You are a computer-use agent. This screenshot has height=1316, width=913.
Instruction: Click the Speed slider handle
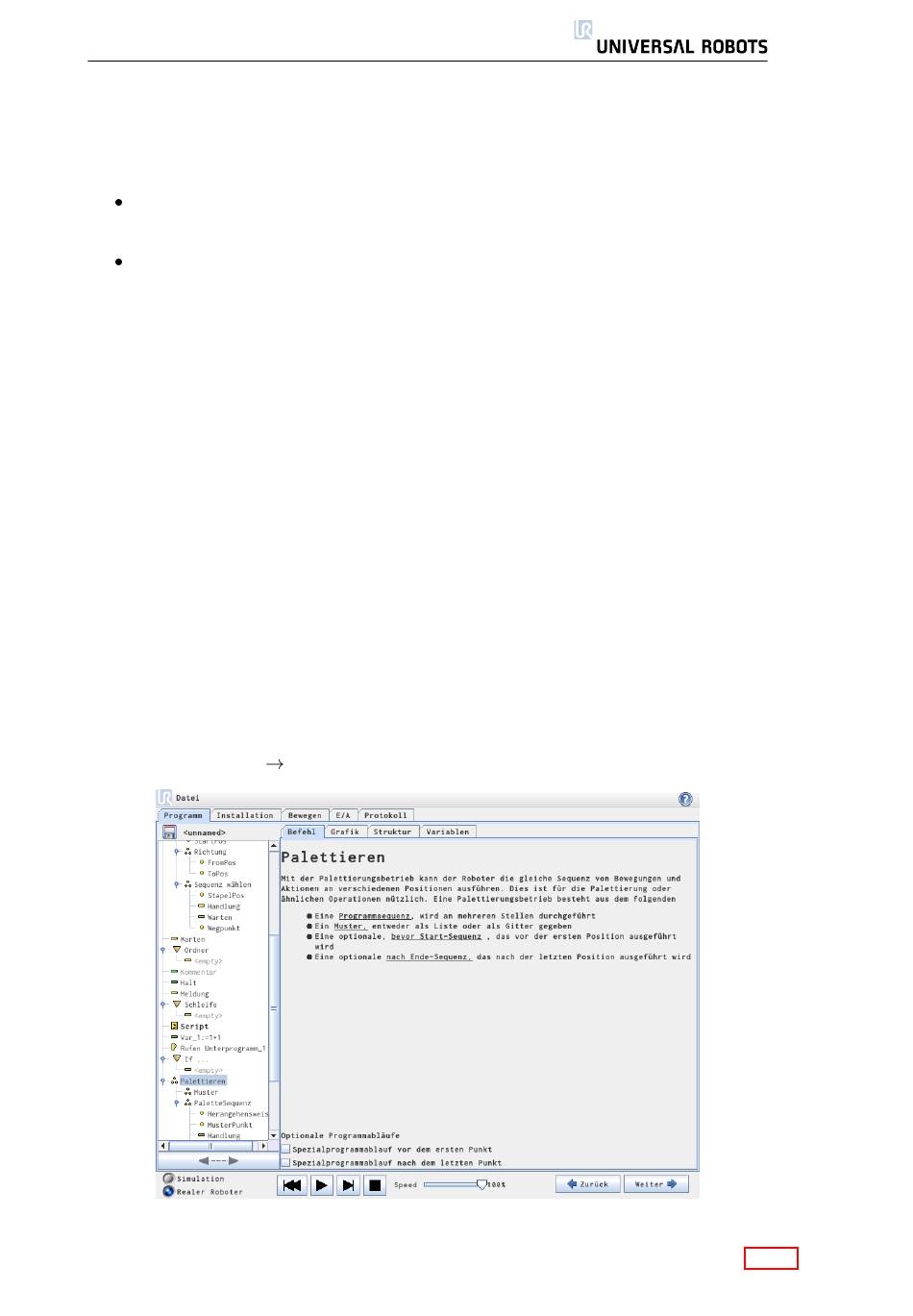pos(481,1184)
